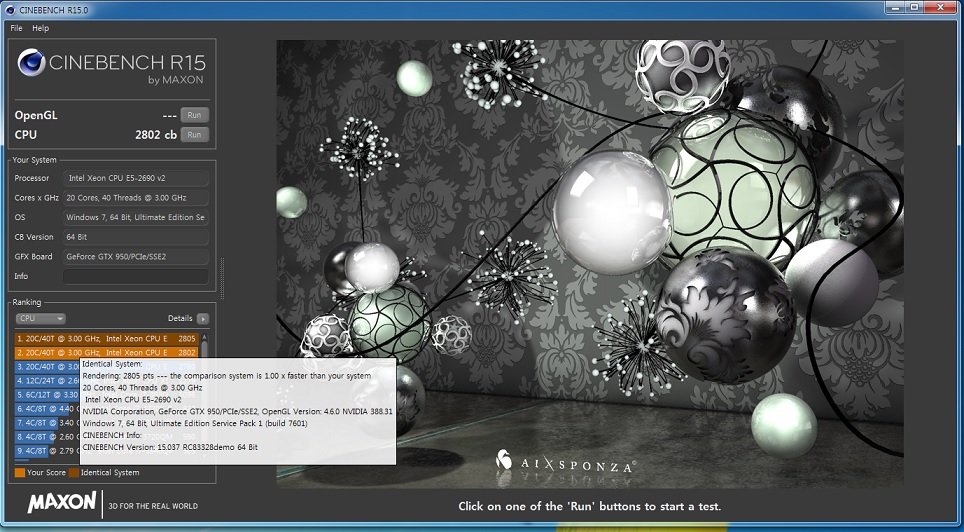Run the CPU benchmark test

click(194, 135)
